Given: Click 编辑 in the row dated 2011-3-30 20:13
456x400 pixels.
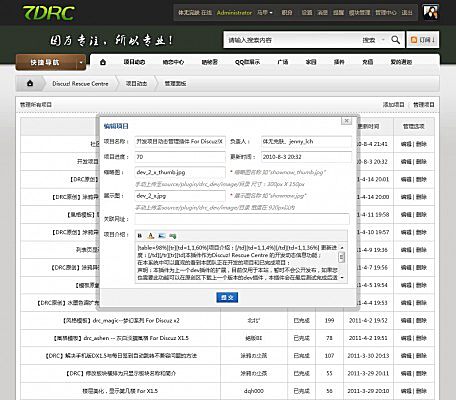Looking at the screenshot, I should coord(406,356).
